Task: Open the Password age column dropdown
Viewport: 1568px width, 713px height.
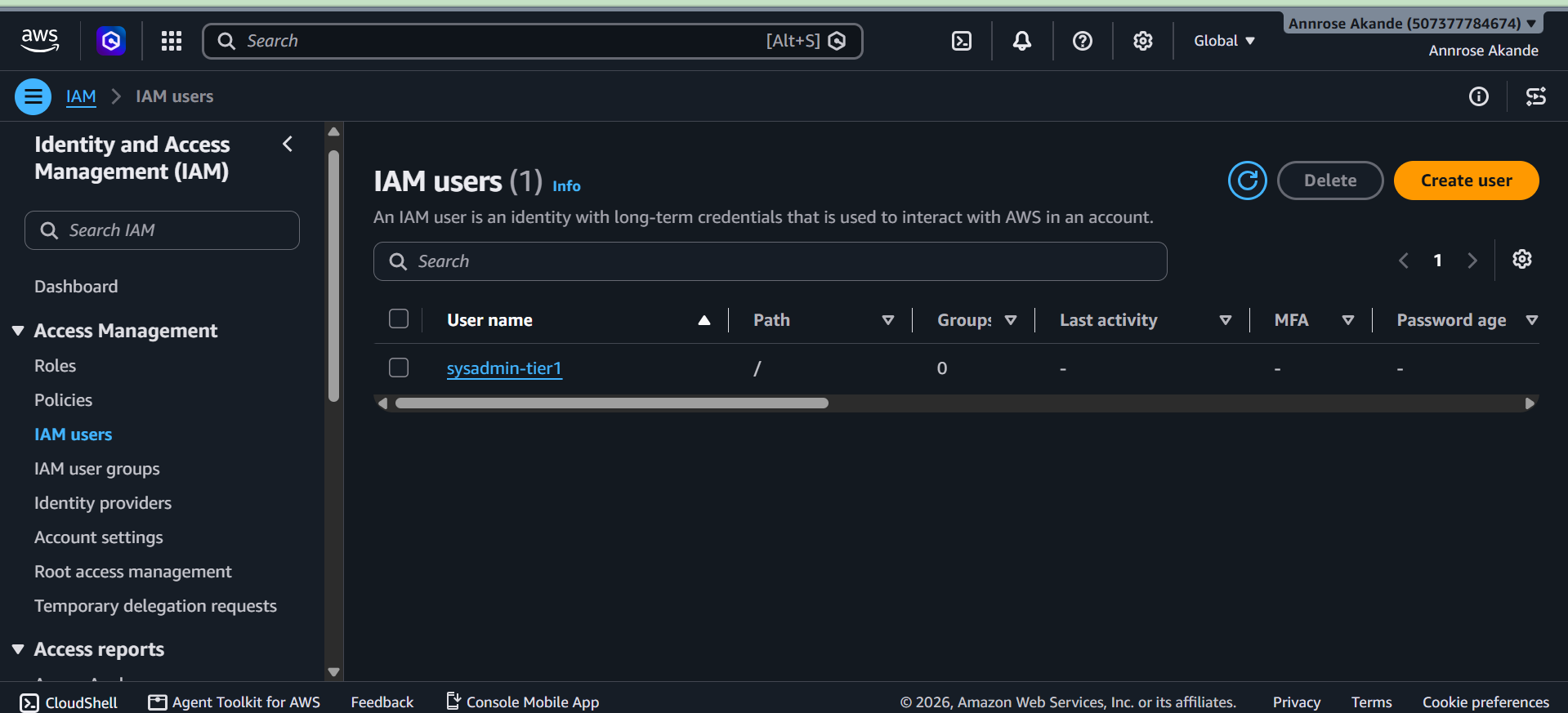Action: [x=1532, y=320]
